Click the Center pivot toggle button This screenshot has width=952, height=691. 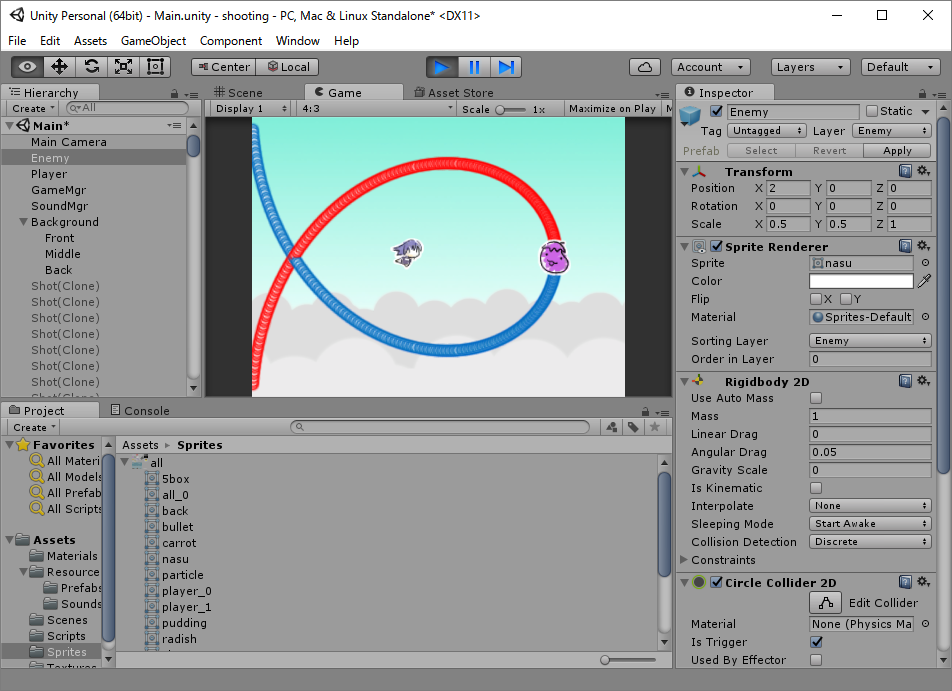pos(223,67)
